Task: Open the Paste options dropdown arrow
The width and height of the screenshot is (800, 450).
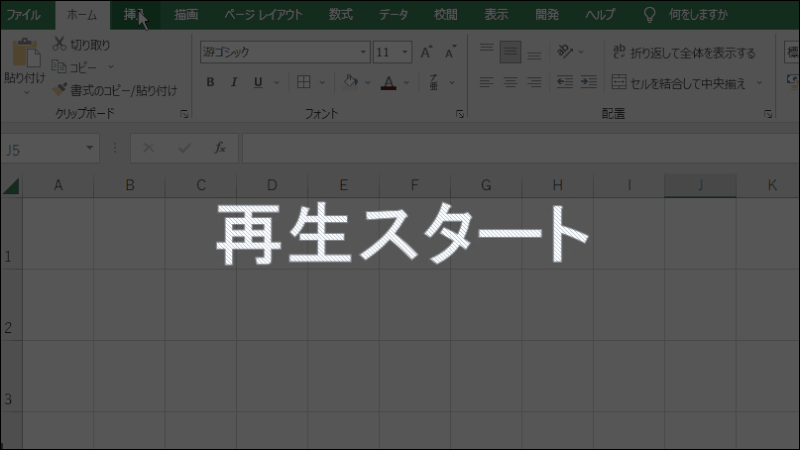Action: click(27, 93)
